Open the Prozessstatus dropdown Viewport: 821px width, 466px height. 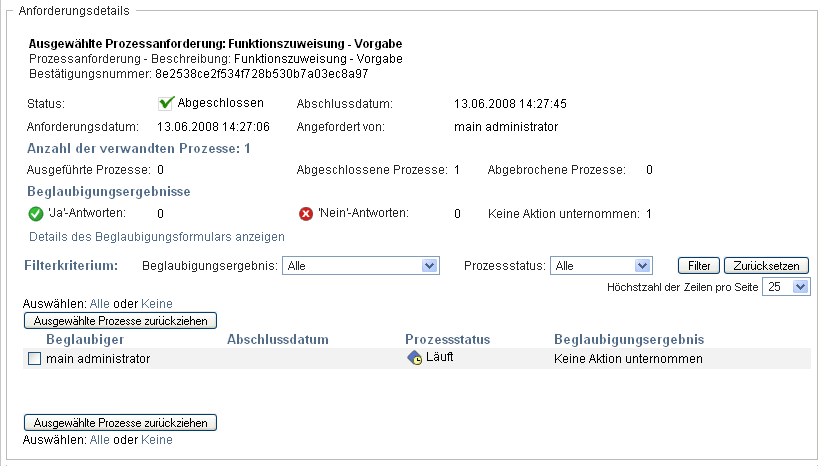tap(601, 266)
